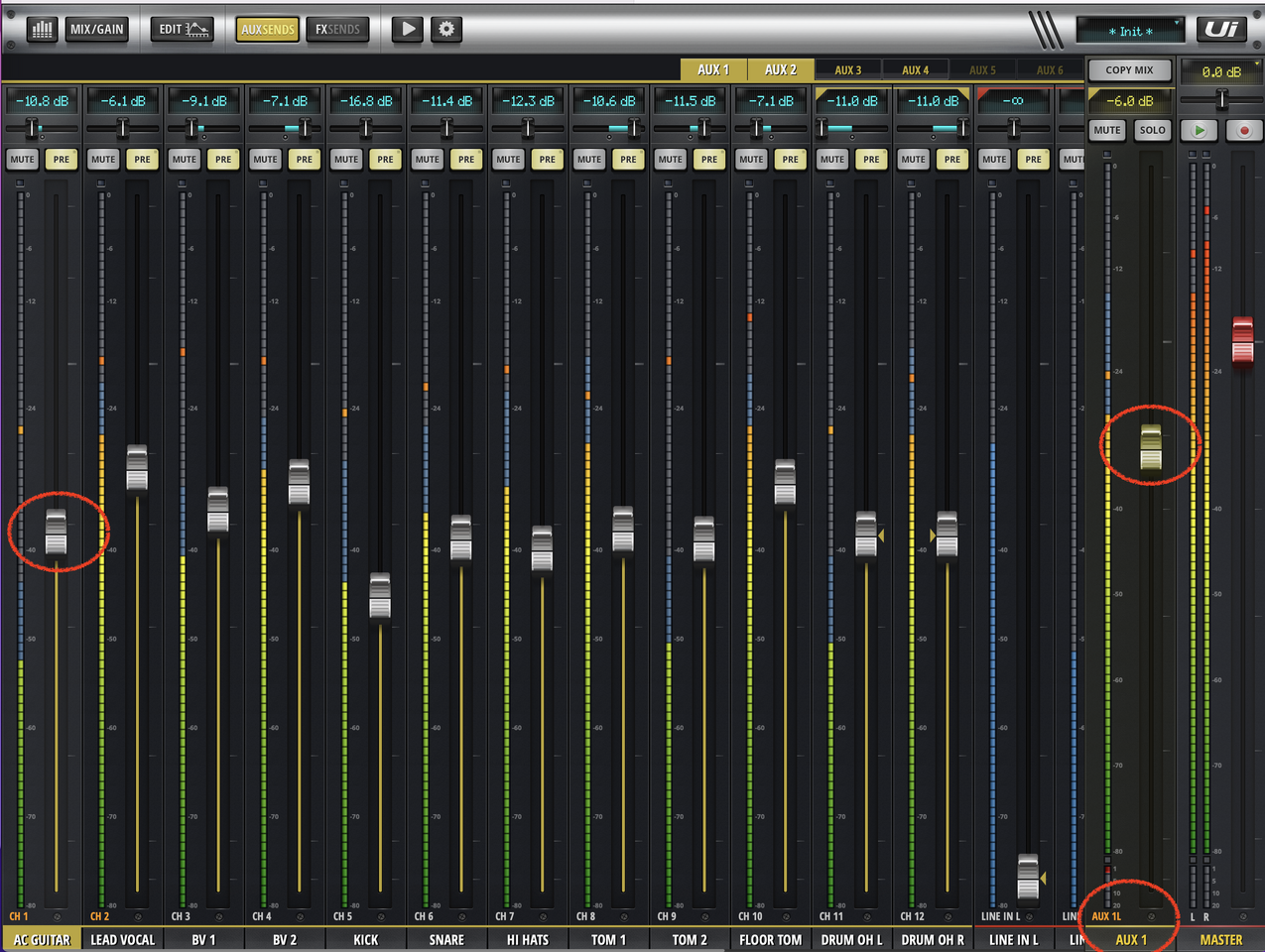
Task: Select the AUX SENDS view
Action: click(268, 29)
